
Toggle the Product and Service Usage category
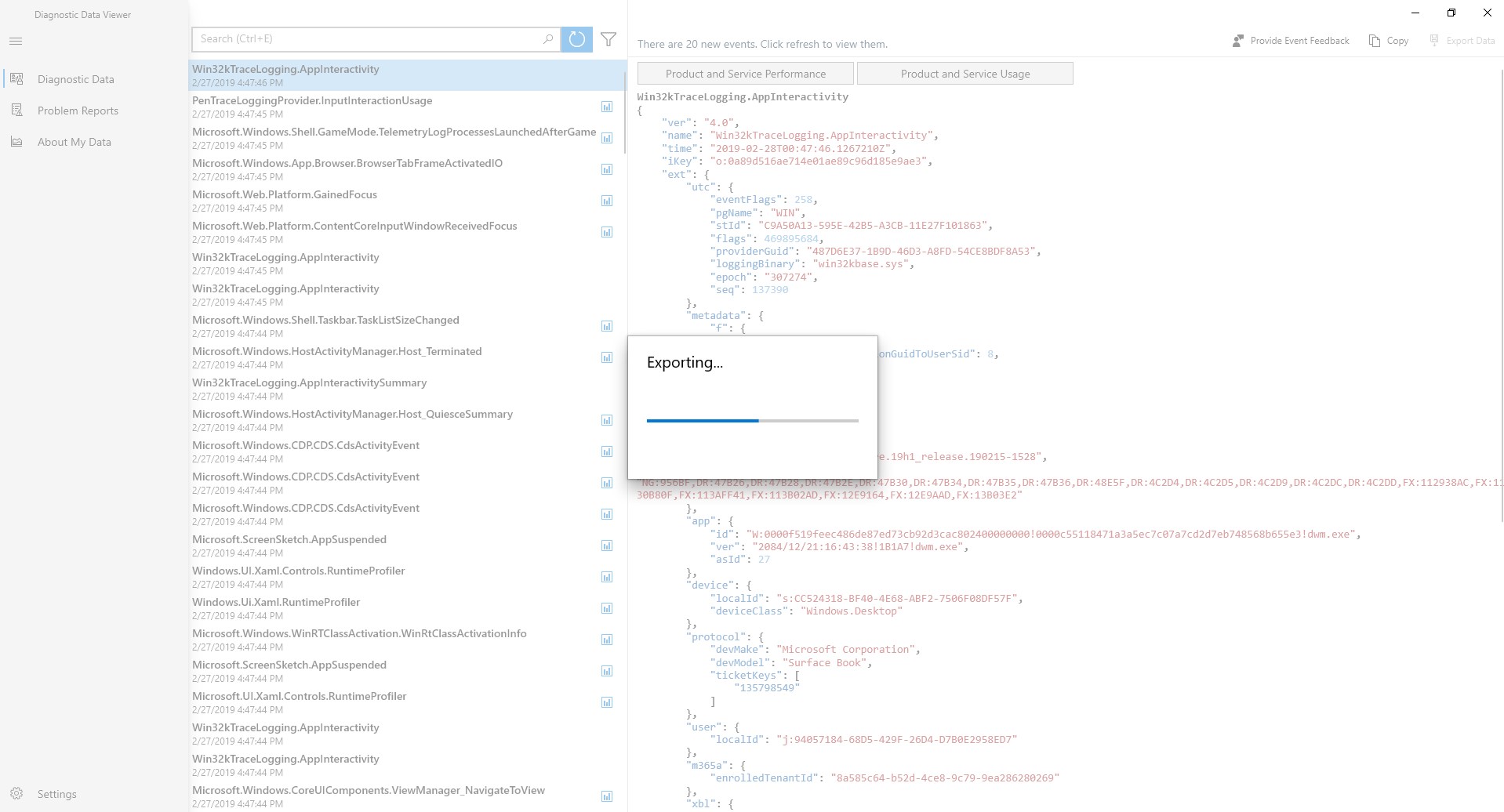pyautogui.click(x=965, y=73)
